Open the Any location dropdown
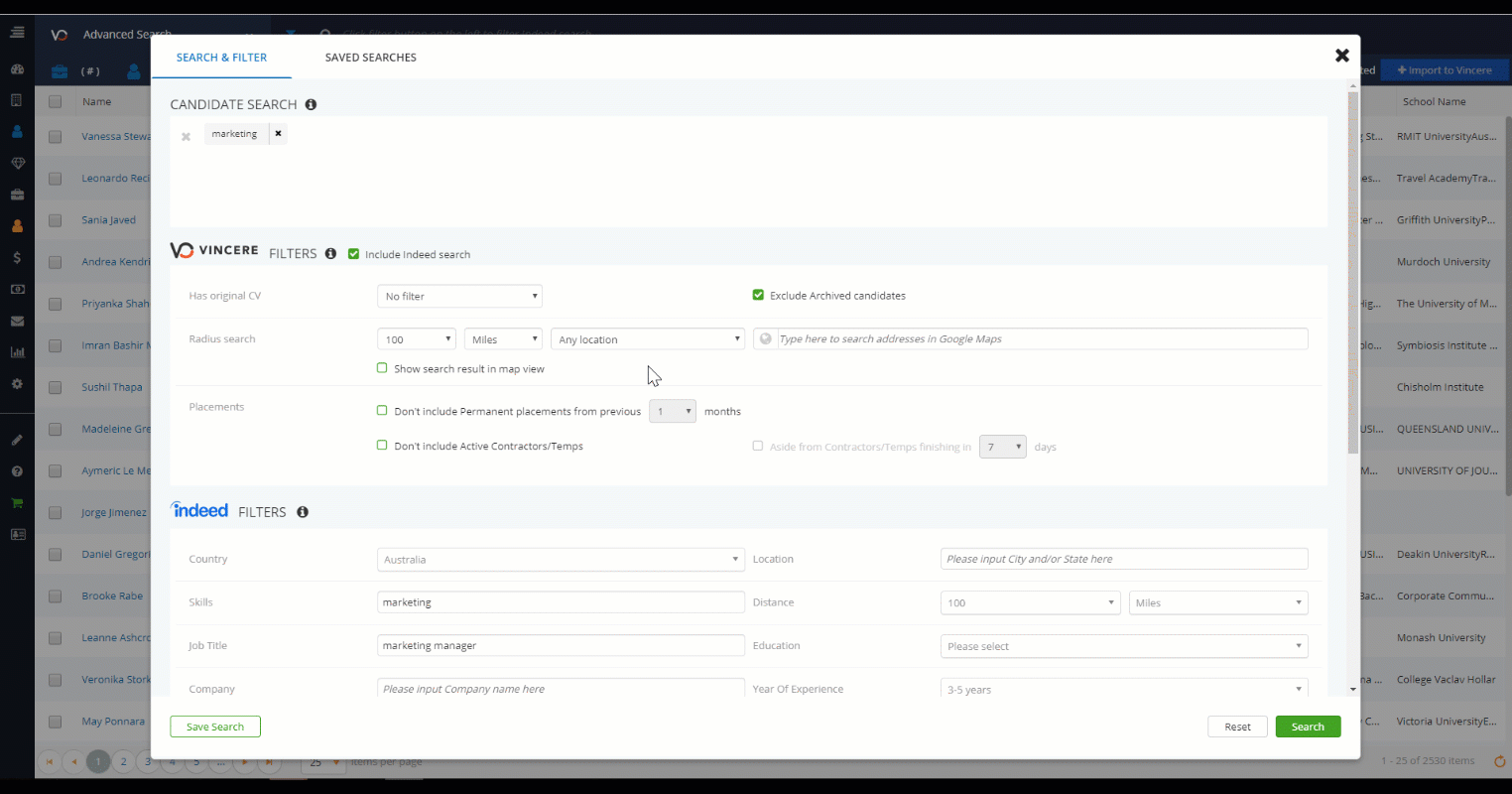 648,339
